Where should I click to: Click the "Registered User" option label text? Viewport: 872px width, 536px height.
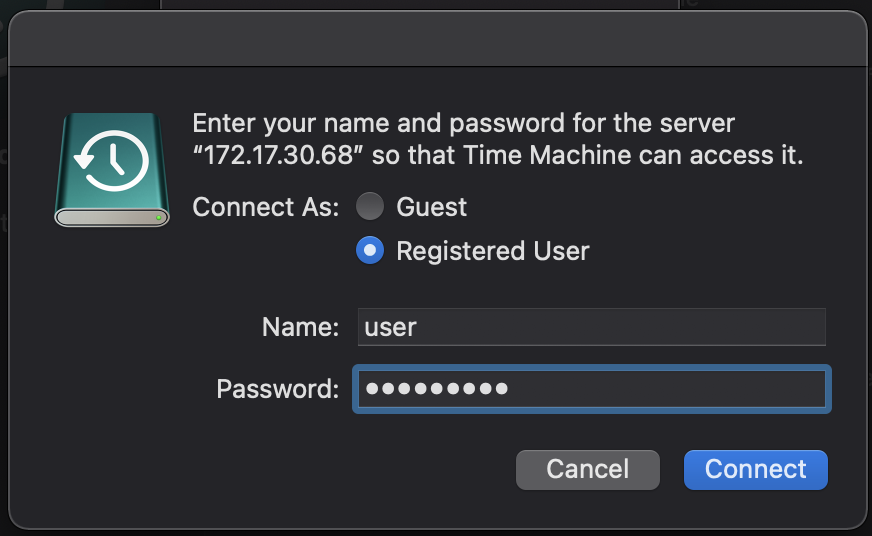click(493, 251)
